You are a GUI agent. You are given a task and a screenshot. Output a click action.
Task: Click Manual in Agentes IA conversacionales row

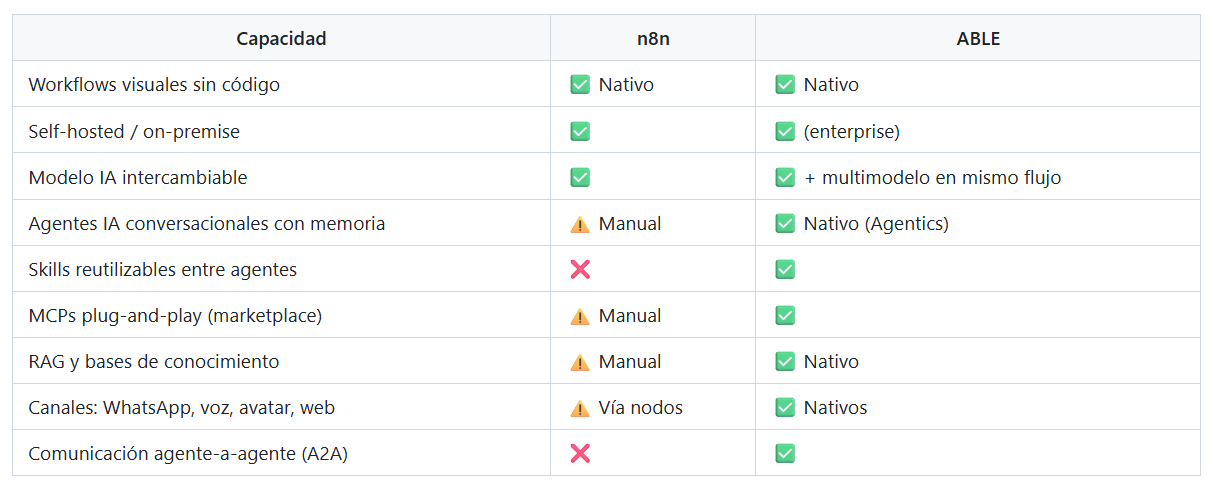pyautogui.click(x=630, y=223)
